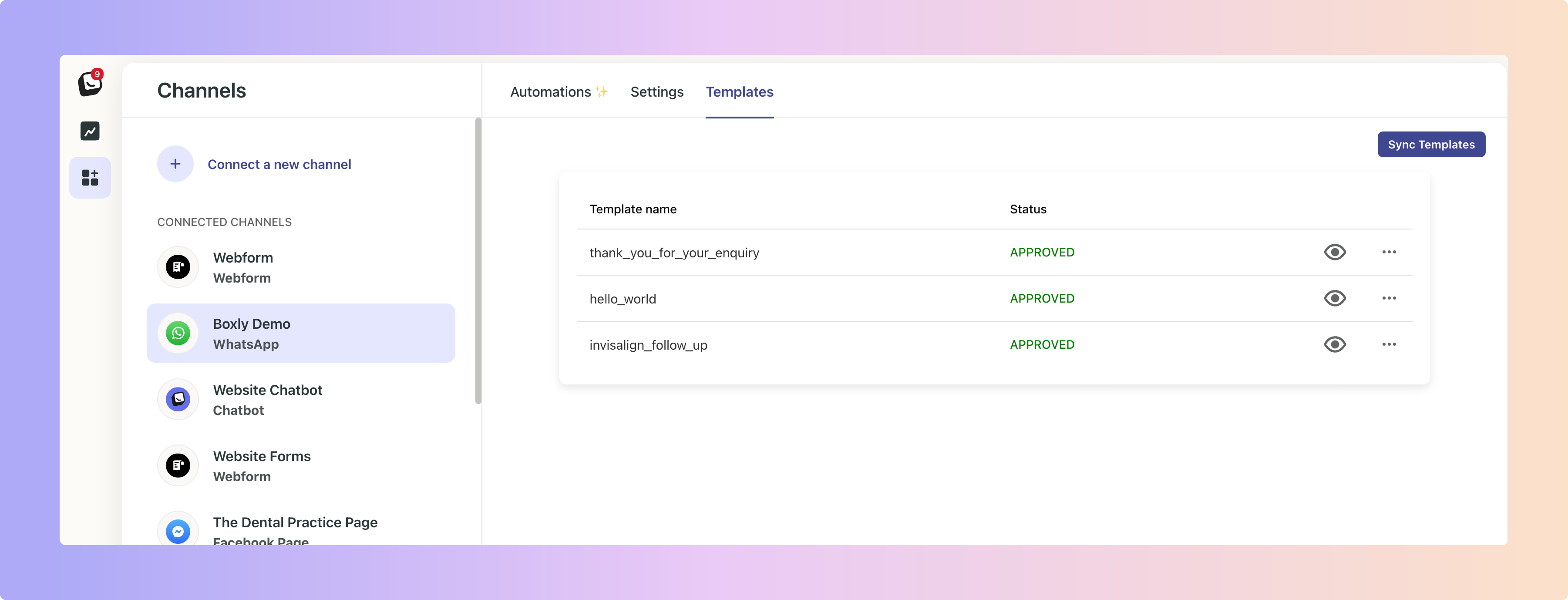Preview thank_you_for_your_enquiry template via eye icon

coord(1334,252)
